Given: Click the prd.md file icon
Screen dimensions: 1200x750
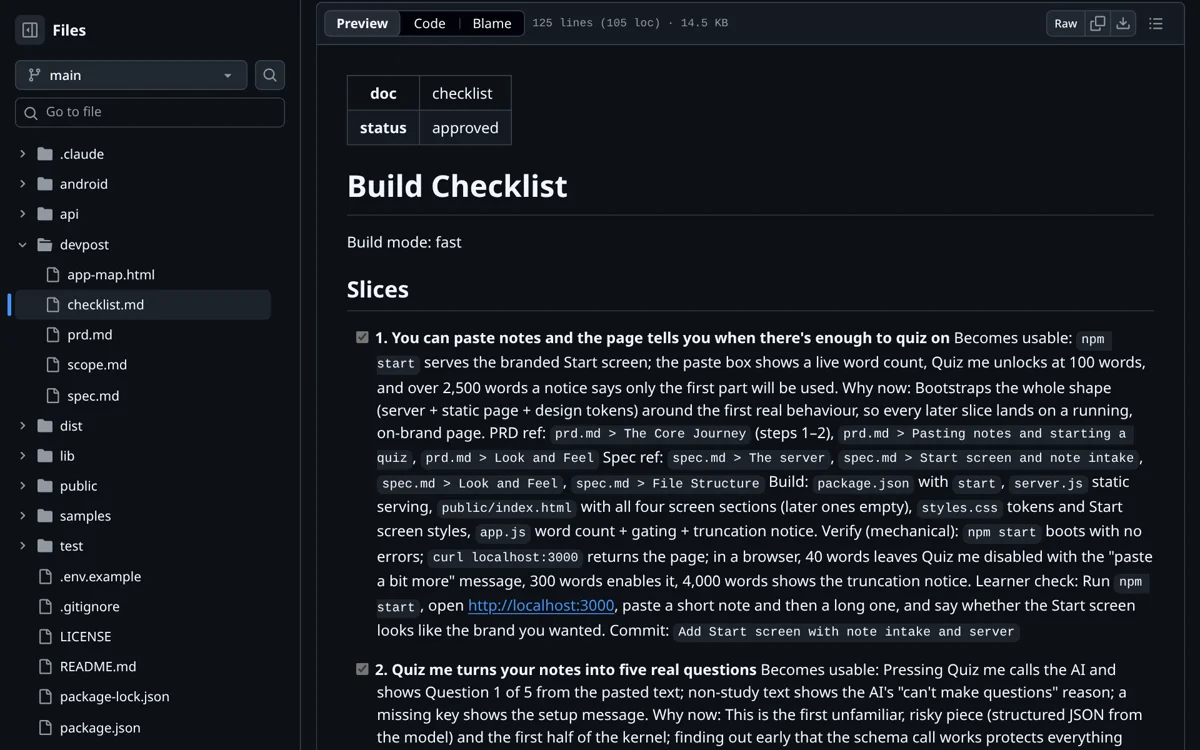Looking at the screenshot, I should click(53, 335).
